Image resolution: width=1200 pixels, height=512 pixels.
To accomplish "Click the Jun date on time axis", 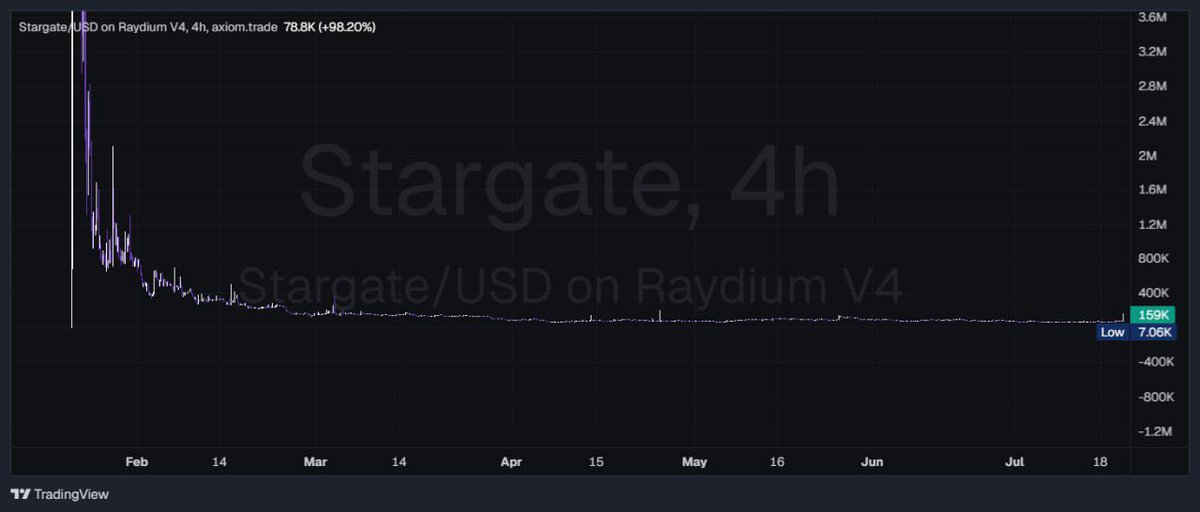I will [x=873, y=462].
